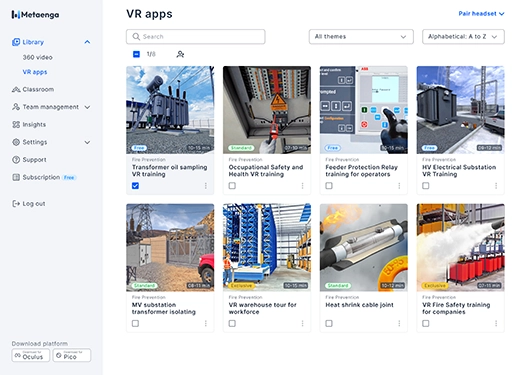Click the Free badge next to Subscription
This screenshot has height=375, width=528.
click(x=69, y=177)
